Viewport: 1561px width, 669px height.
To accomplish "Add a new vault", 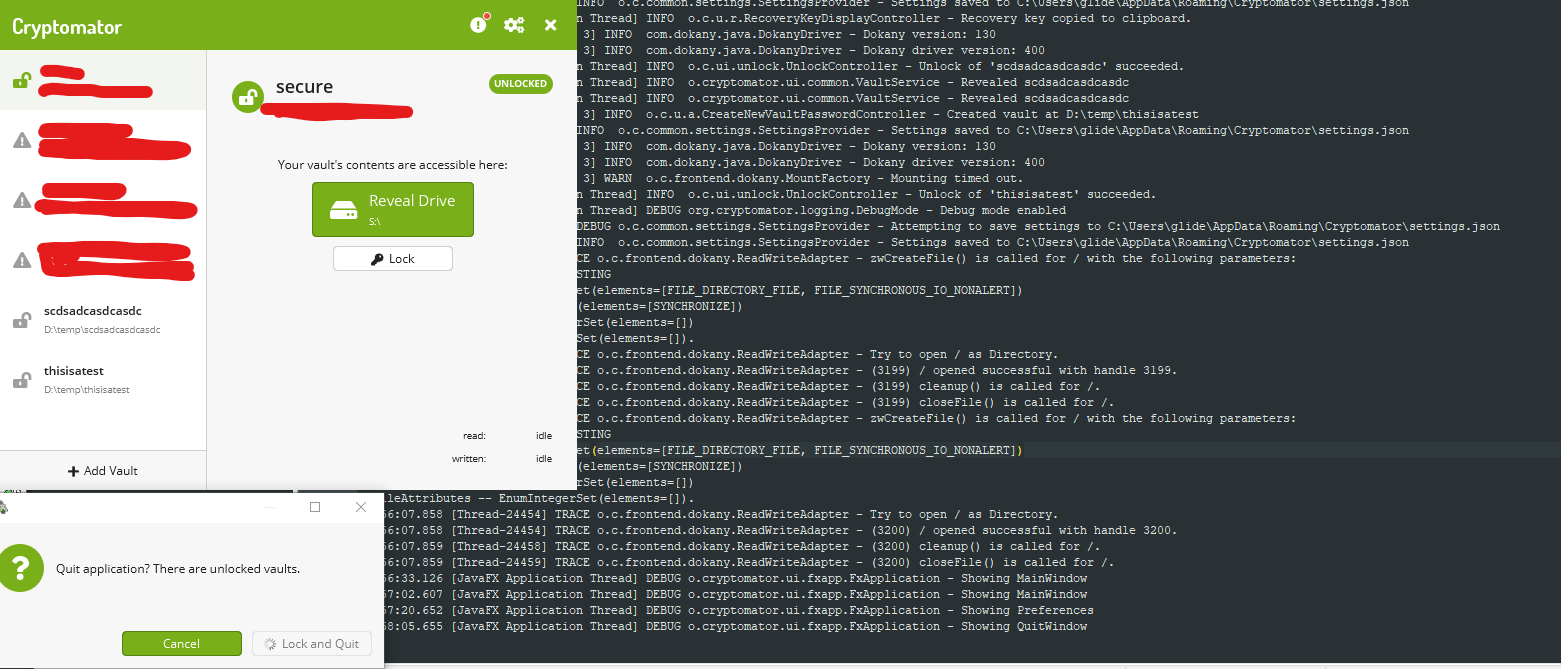I will [103, 470].
